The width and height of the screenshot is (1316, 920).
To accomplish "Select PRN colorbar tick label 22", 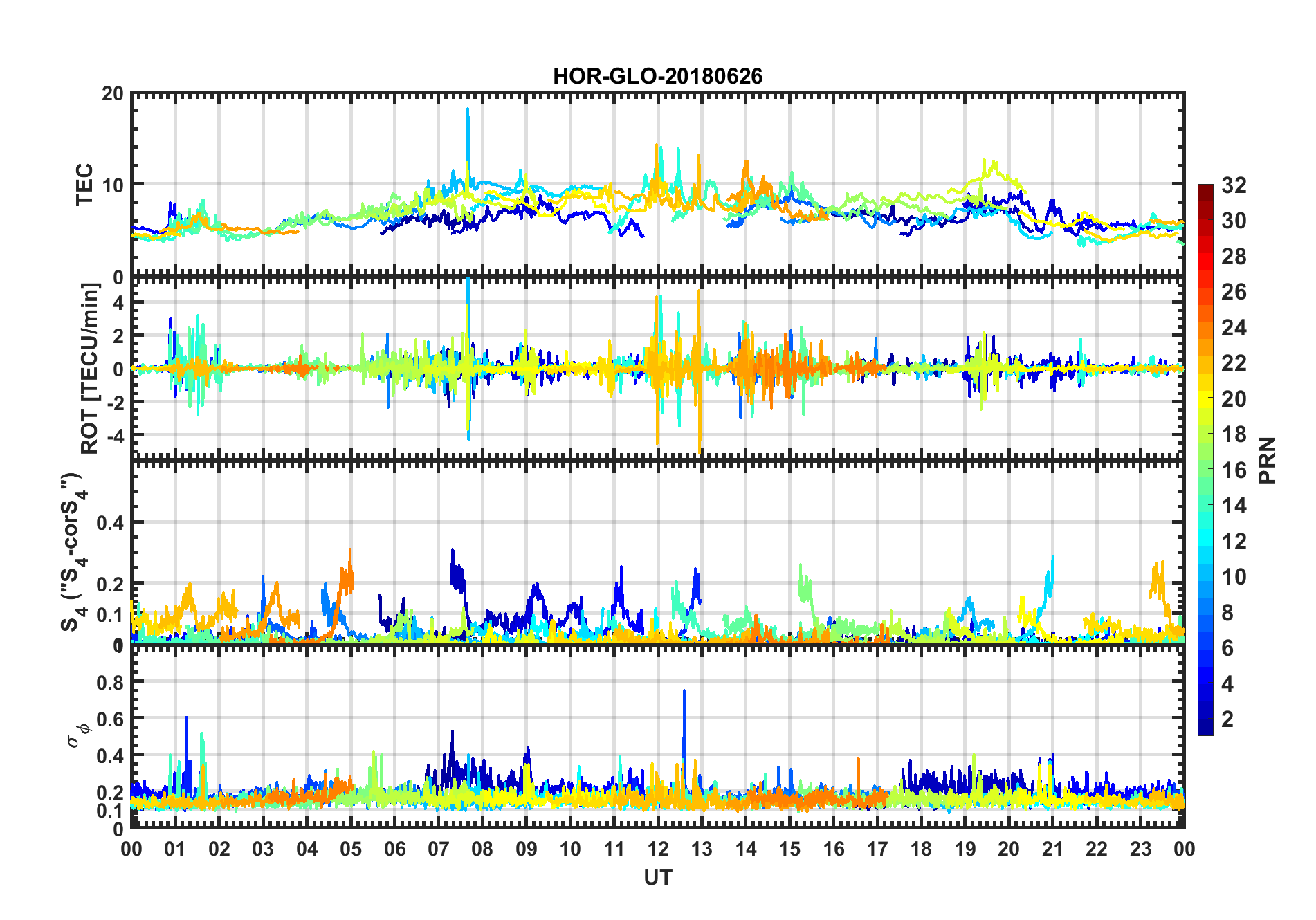I will click(1234, 362).
